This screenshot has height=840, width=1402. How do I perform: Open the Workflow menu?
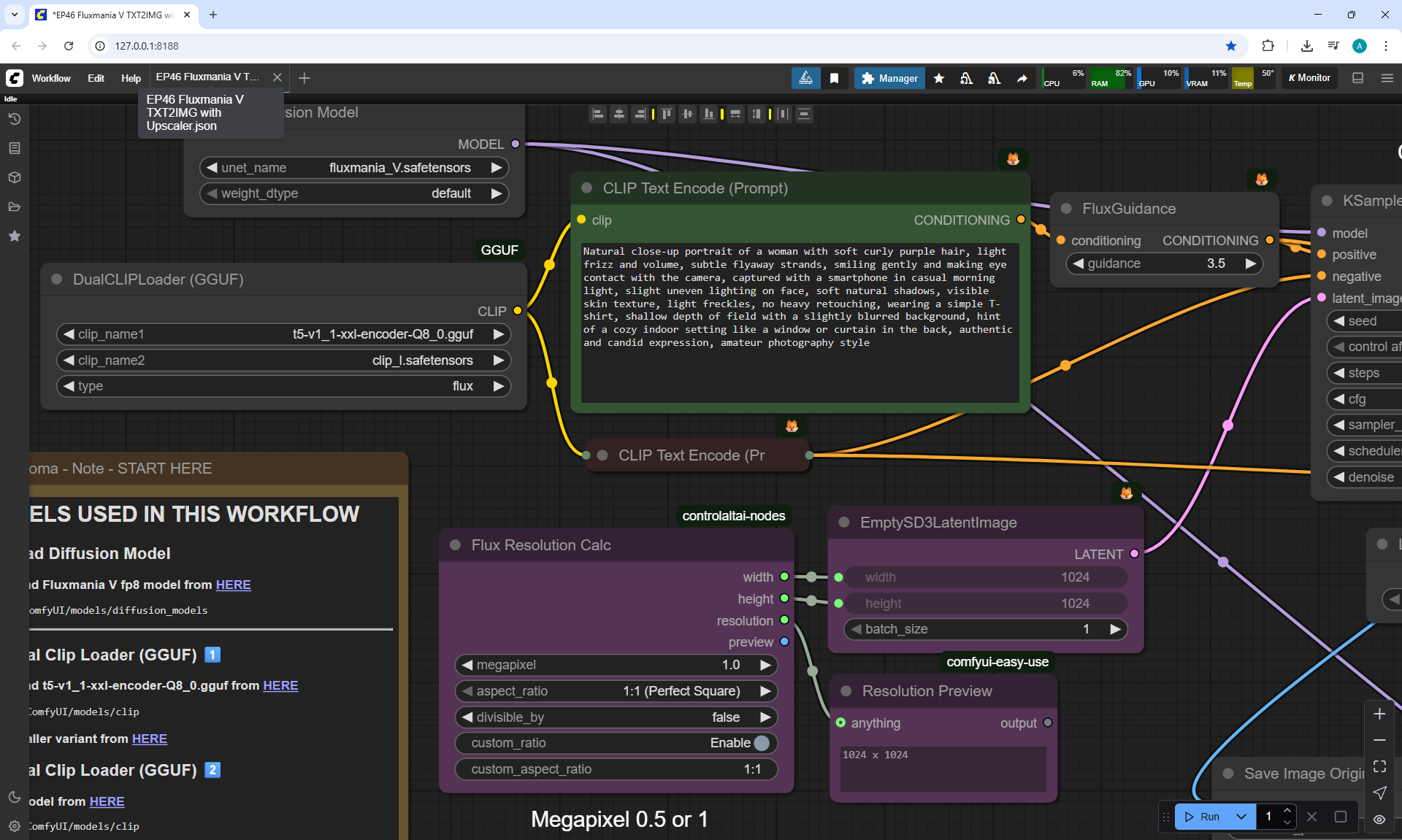point(51,78)
